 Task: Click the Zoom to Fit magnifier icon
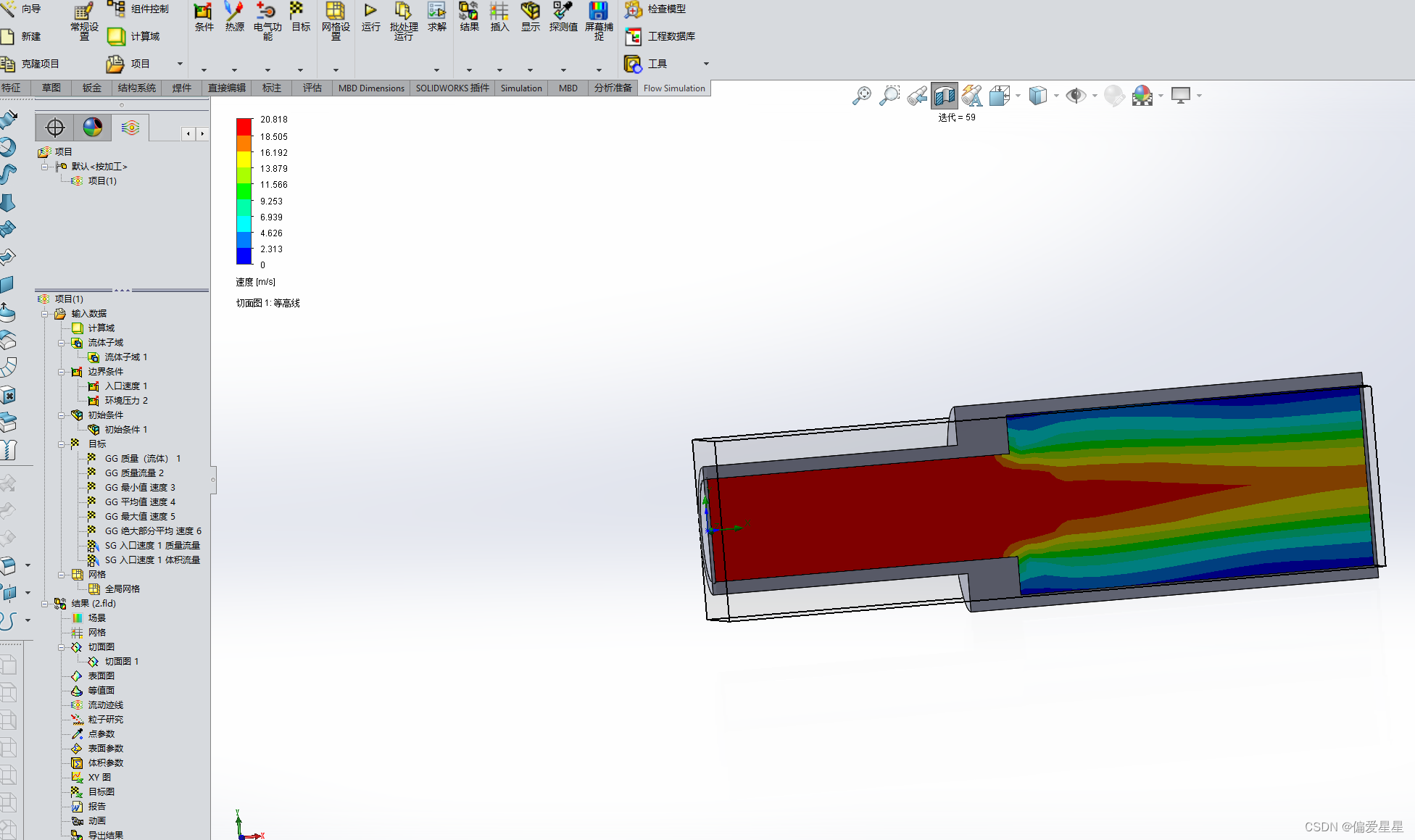tap(862, 96)
